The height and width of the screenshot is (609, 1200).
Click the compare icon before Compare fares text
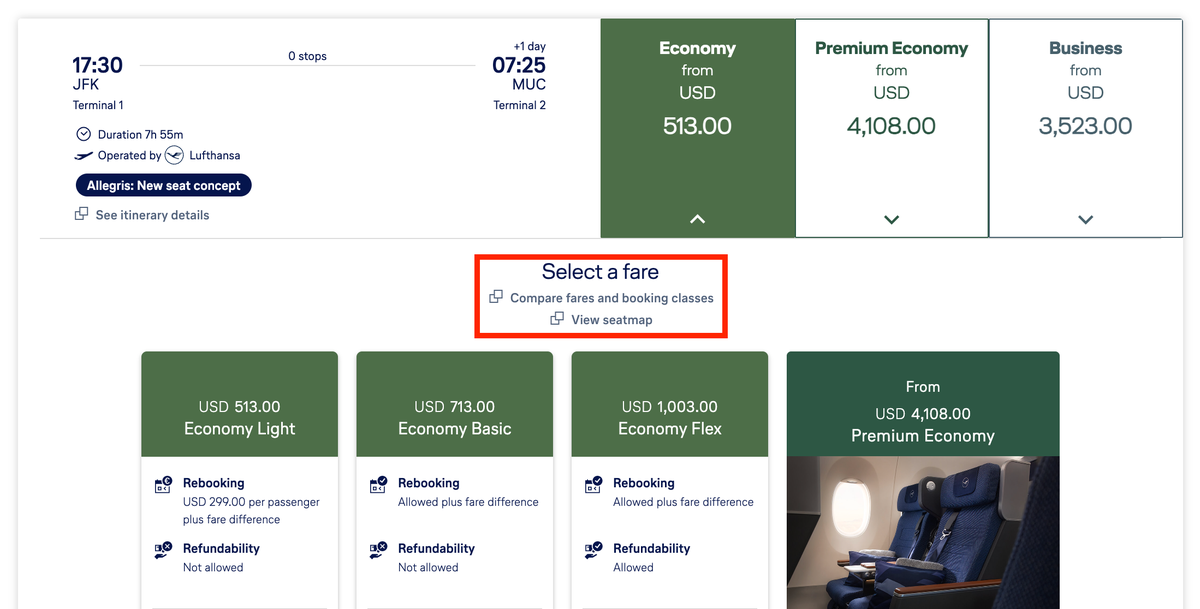496,298
